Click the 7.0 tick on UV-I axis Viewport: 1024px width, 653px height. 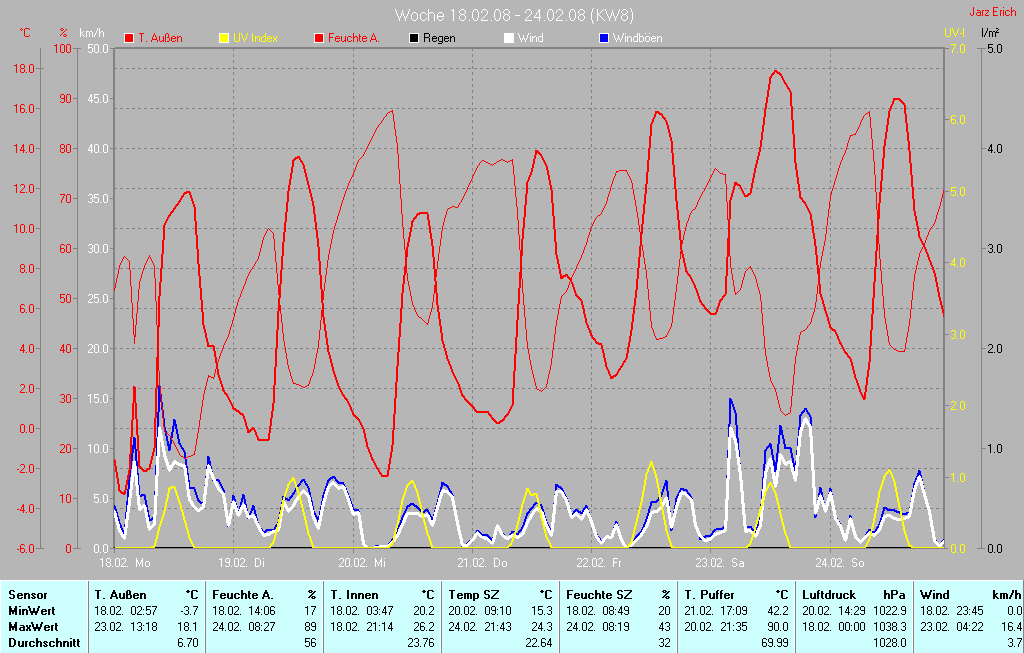click(x=957, y=48)
